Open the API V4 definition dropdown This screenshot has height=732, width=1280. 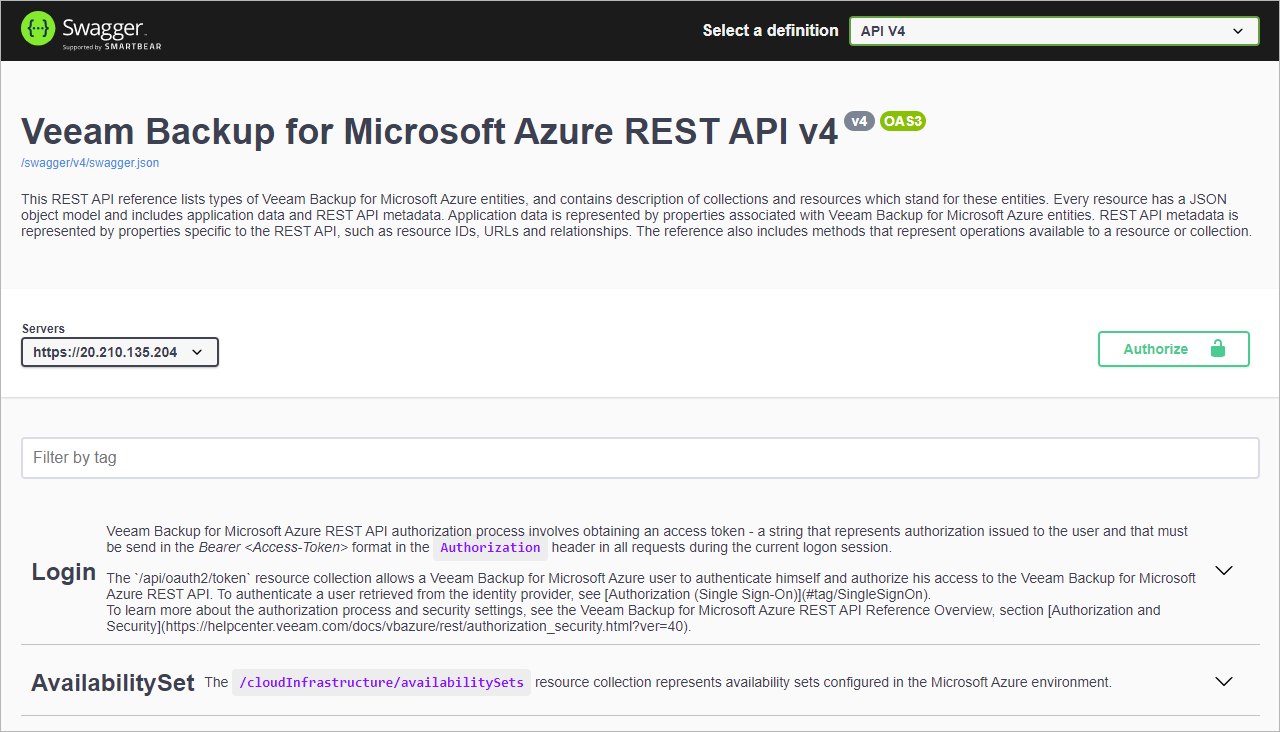1054,31
